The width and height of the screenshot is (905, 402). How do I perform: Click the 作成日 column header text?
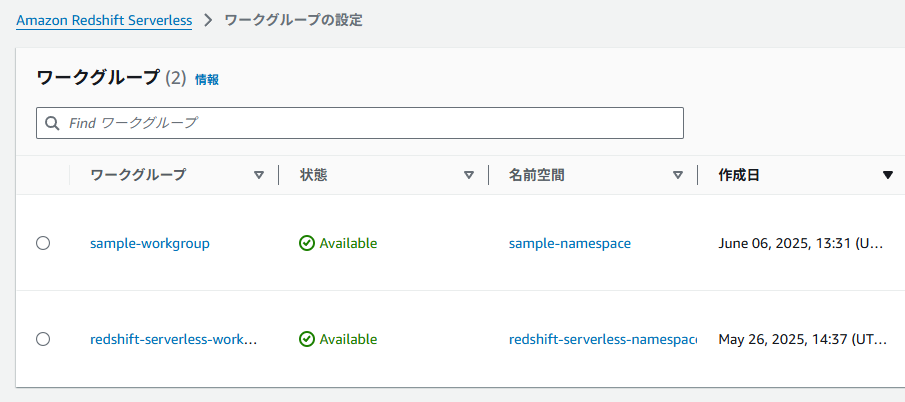[739, 175]
